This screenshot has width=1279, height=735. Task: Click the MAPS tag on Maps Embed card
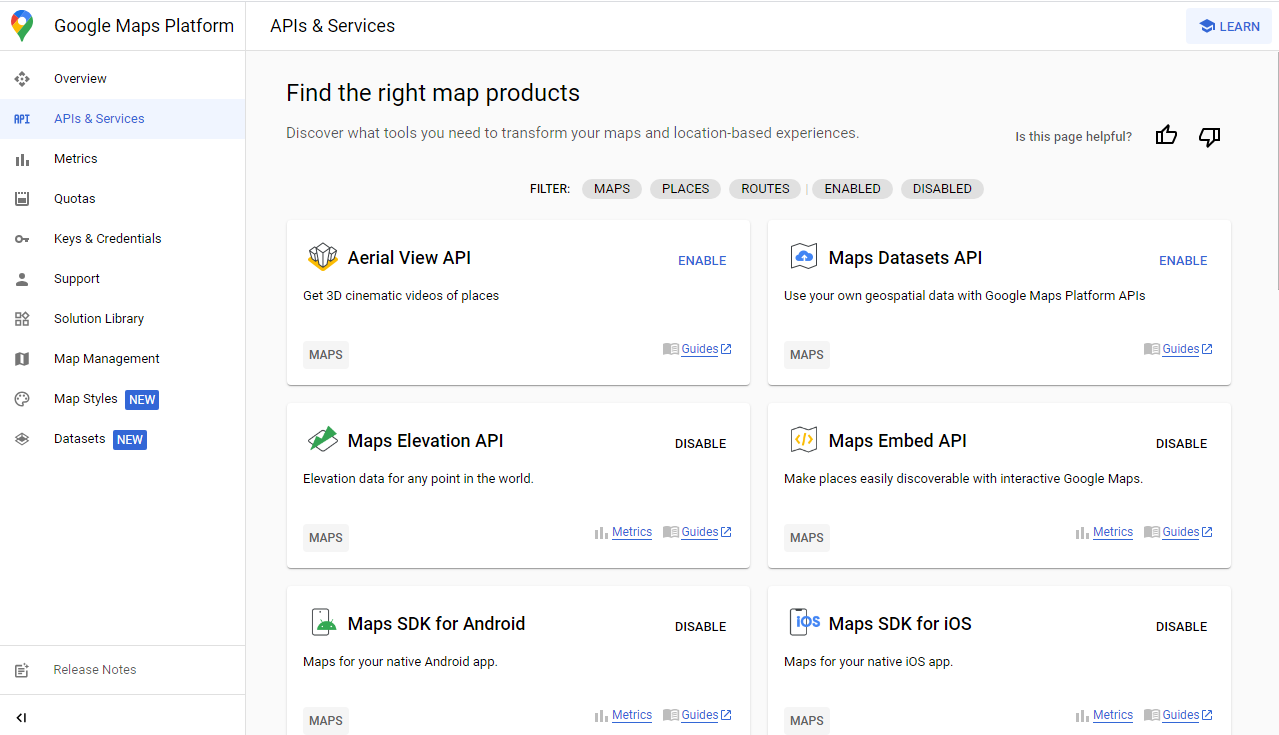(807, 538)
